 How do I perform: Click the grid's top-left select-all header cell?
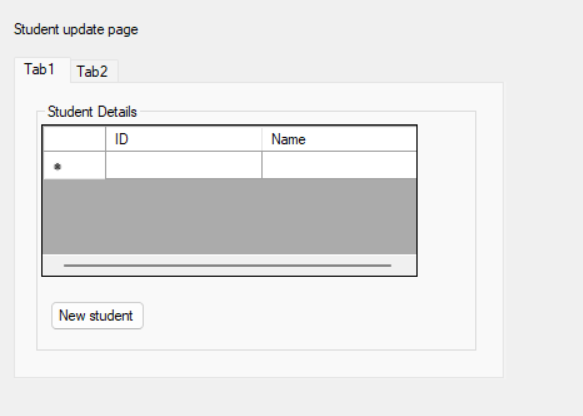[74, 139]
